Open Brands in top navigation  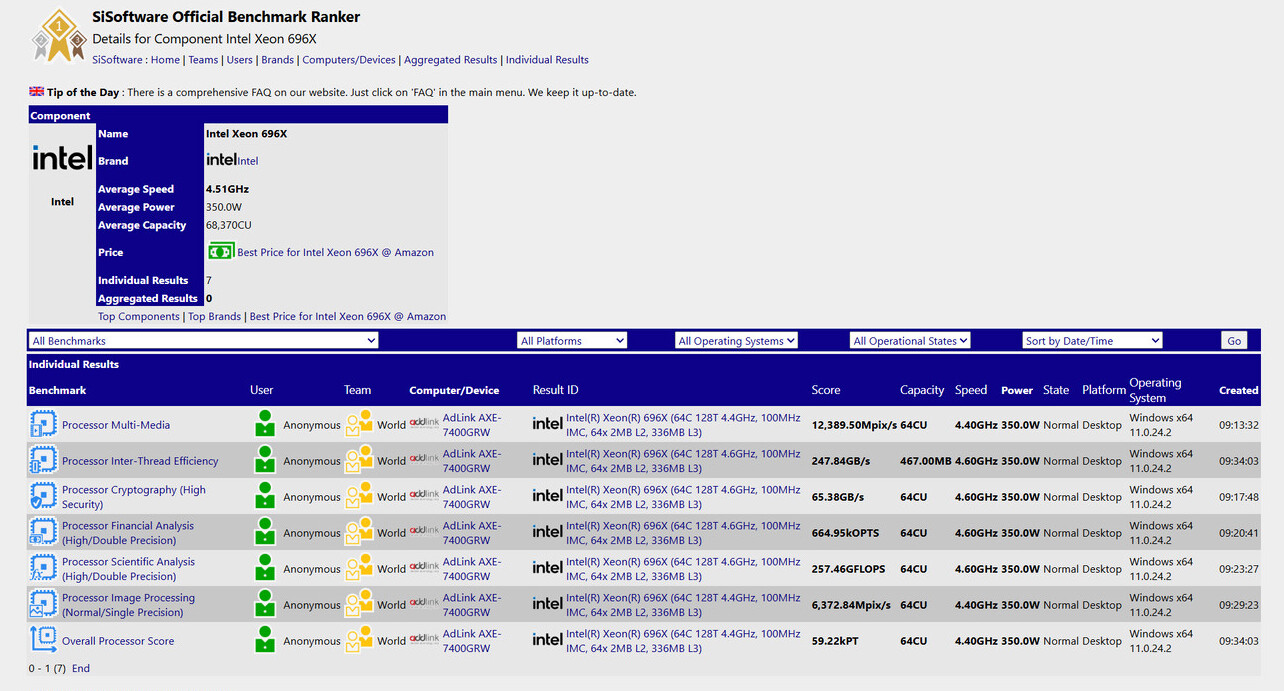(278, 60)
